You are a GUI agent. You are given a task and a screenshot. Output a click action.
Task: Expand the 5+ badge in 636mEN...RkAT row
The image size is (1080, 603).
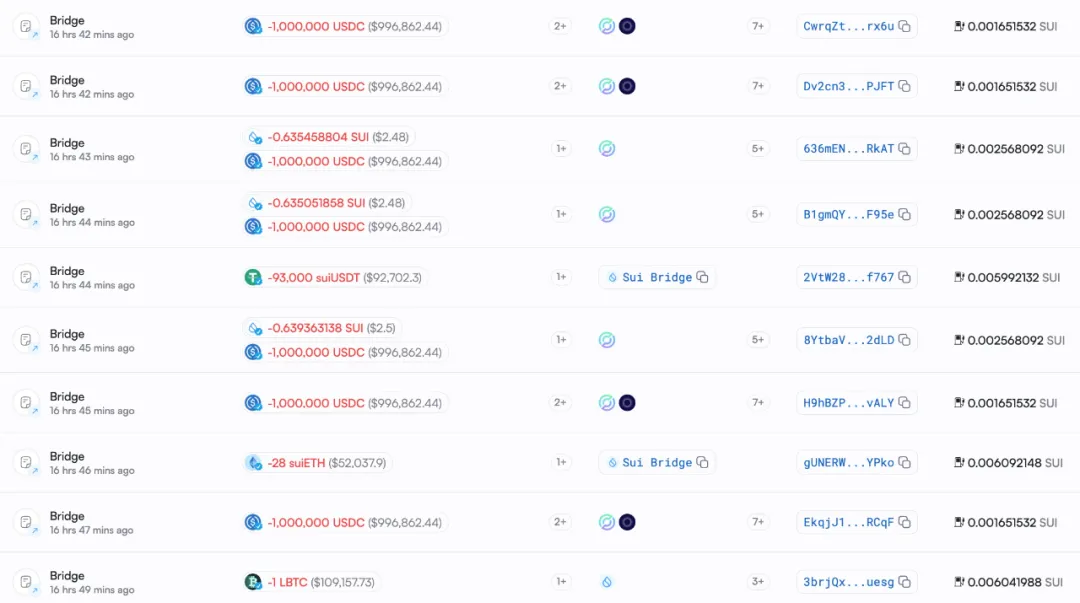click(759, 149)
